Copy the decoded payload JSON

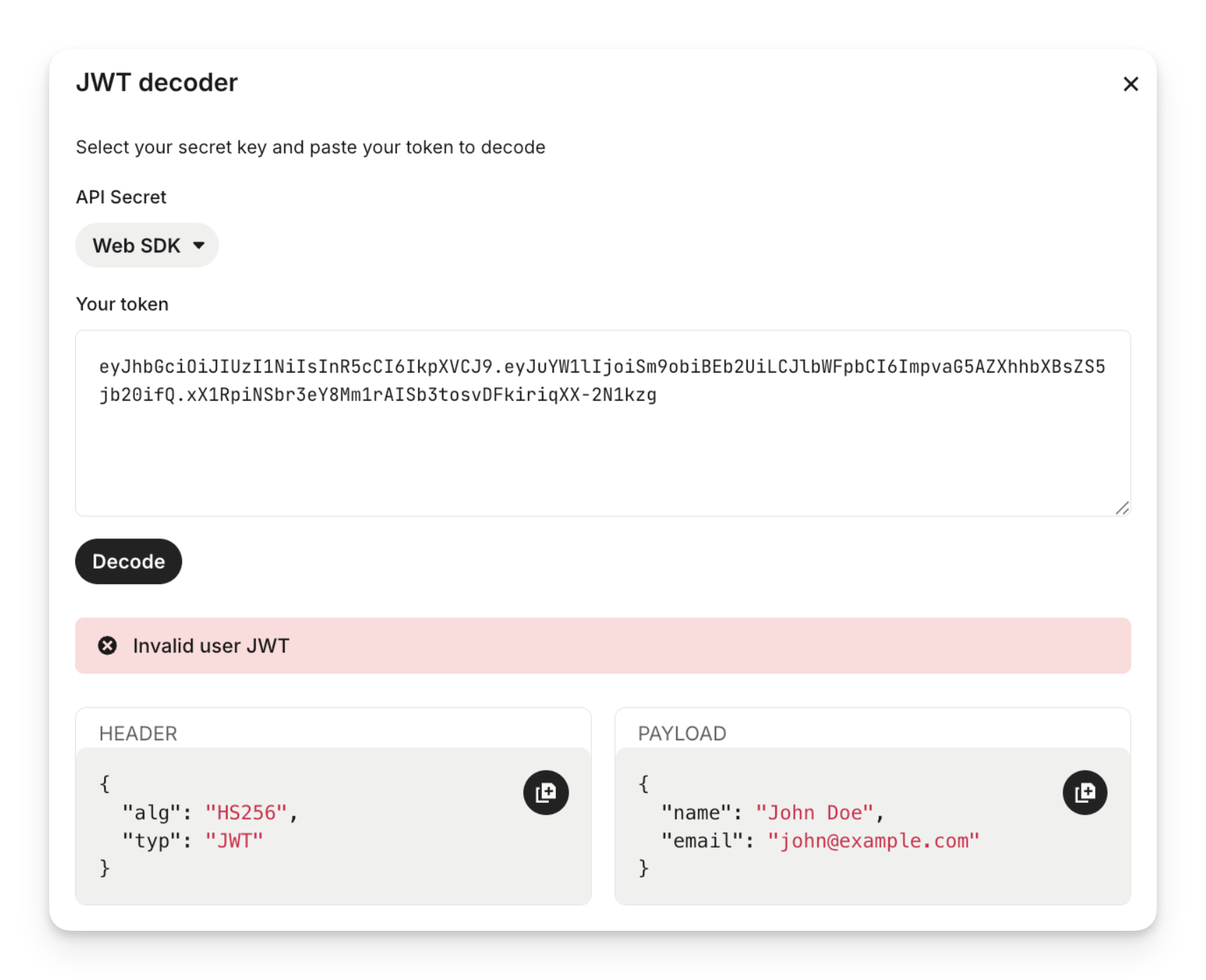1084,793
